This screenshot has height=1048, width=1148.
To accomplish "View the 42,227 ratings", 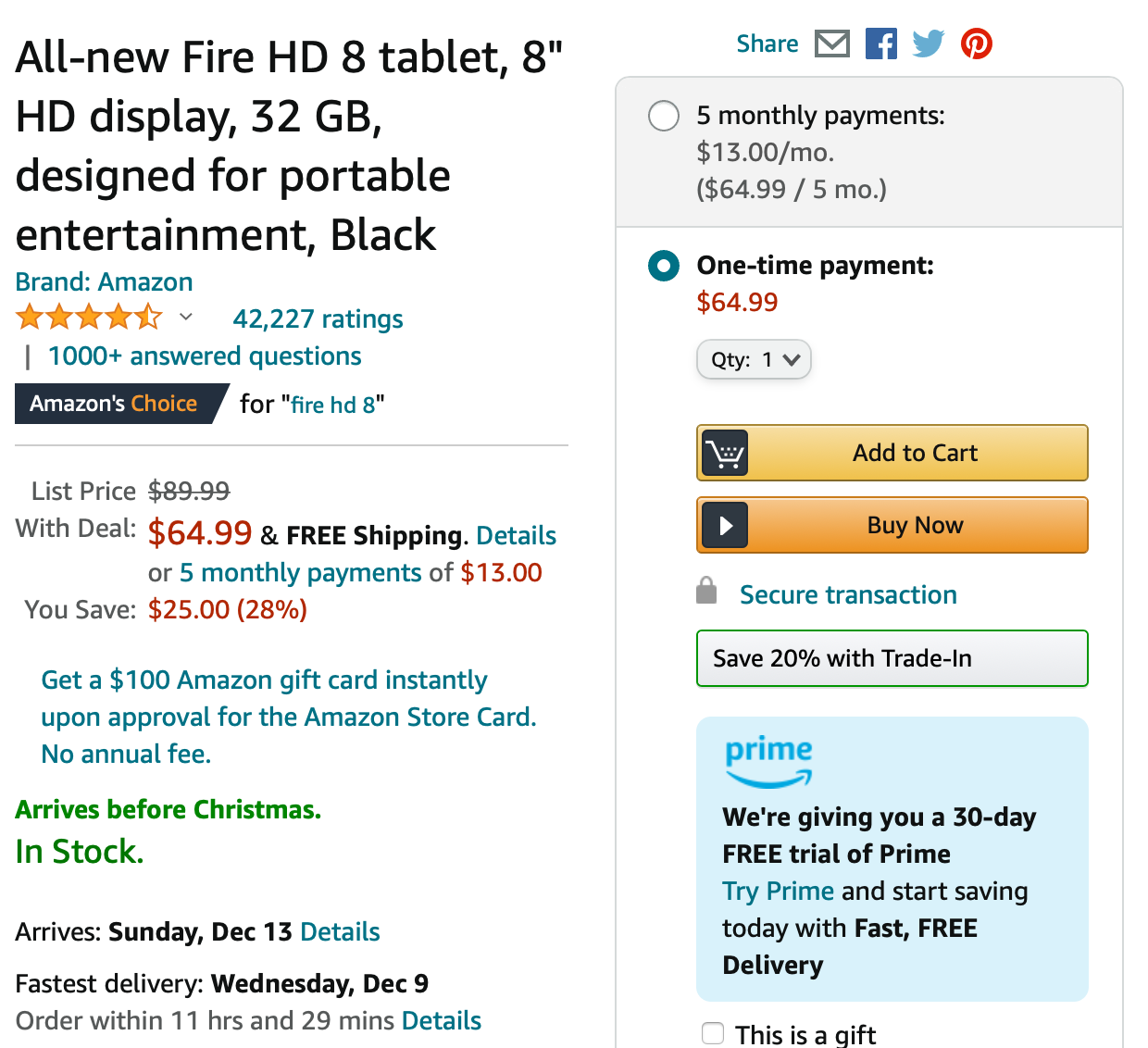I will [318, 318].
